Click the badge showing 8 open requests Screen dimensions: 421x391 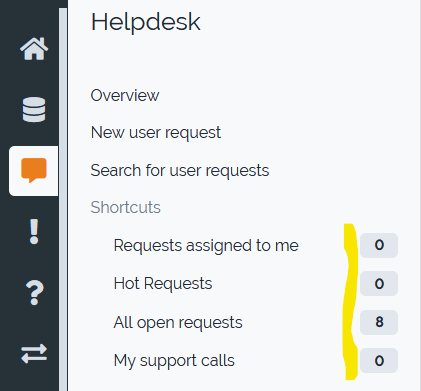click(379, 322)
